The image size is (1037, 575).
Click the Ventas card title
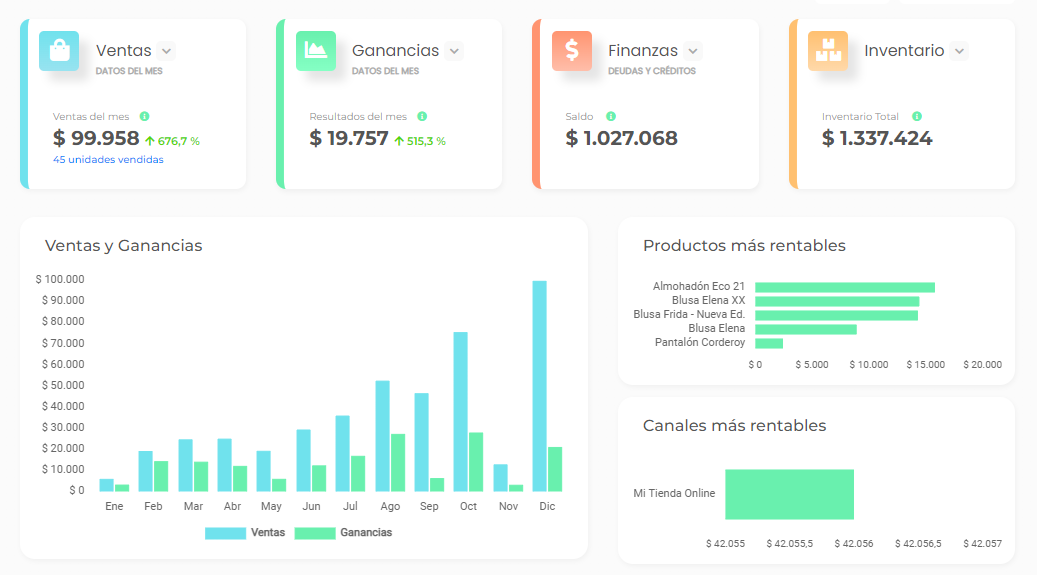124,51
